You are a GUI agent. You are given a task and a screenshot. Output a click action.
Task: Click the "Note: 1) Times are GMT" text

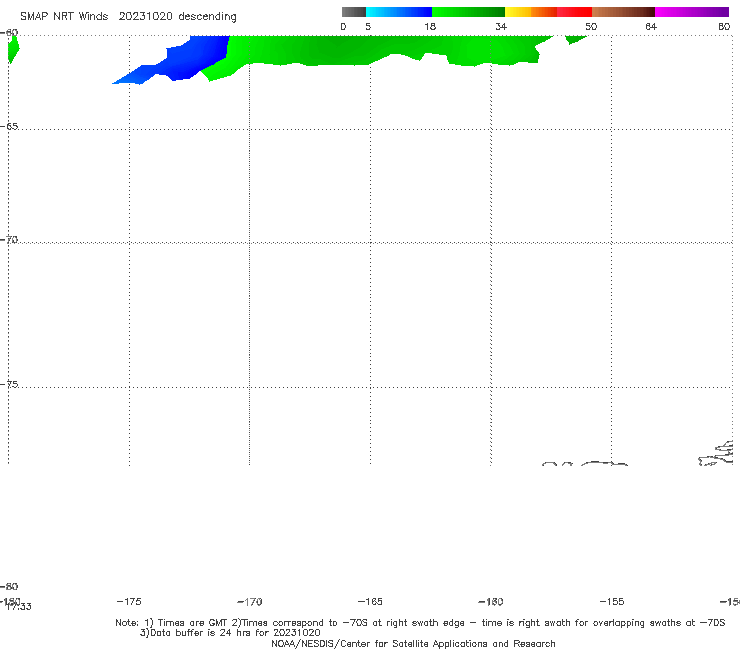pos(172,623)
